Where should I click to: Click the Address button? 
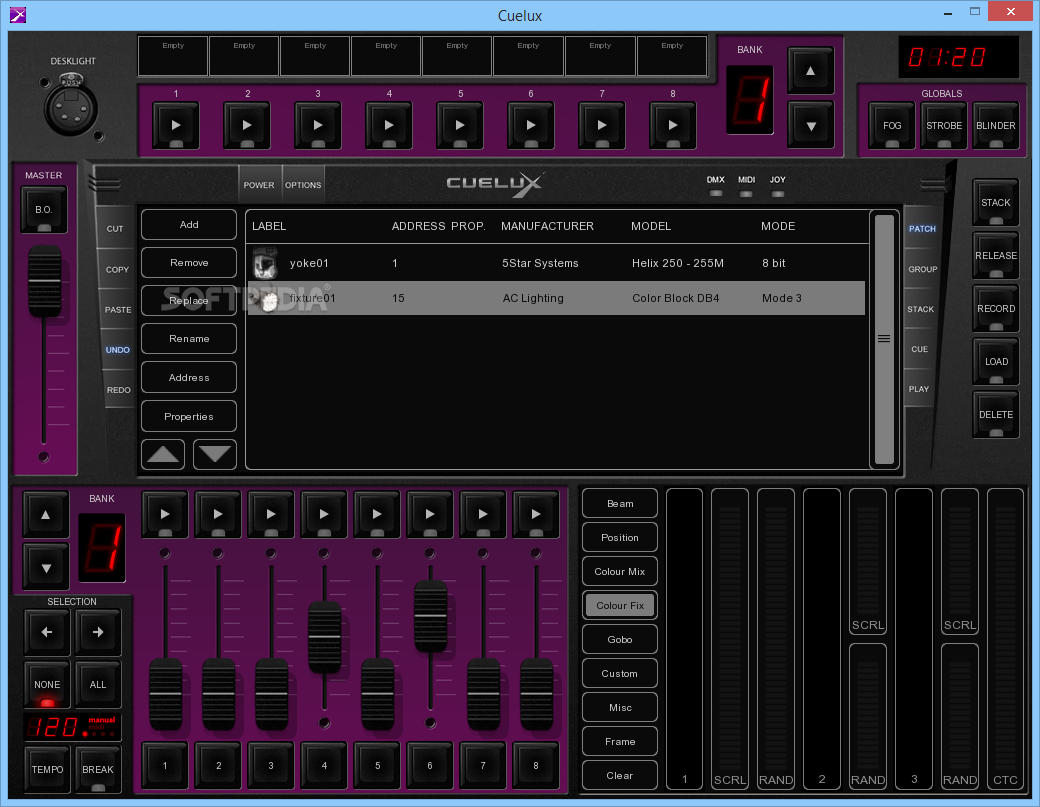point(189,377)
